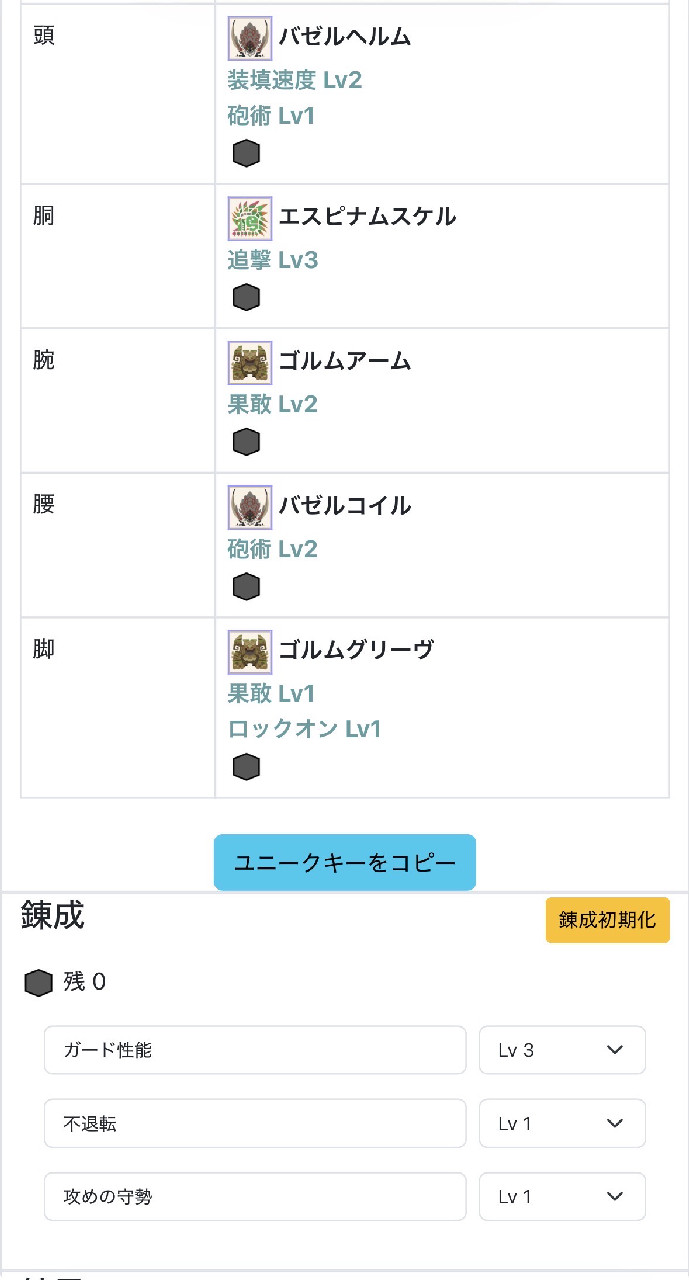This screenshot has height=1280, width=689.
Task: Click the バゼルヘルム monster icon
Action: coord(250,38)
